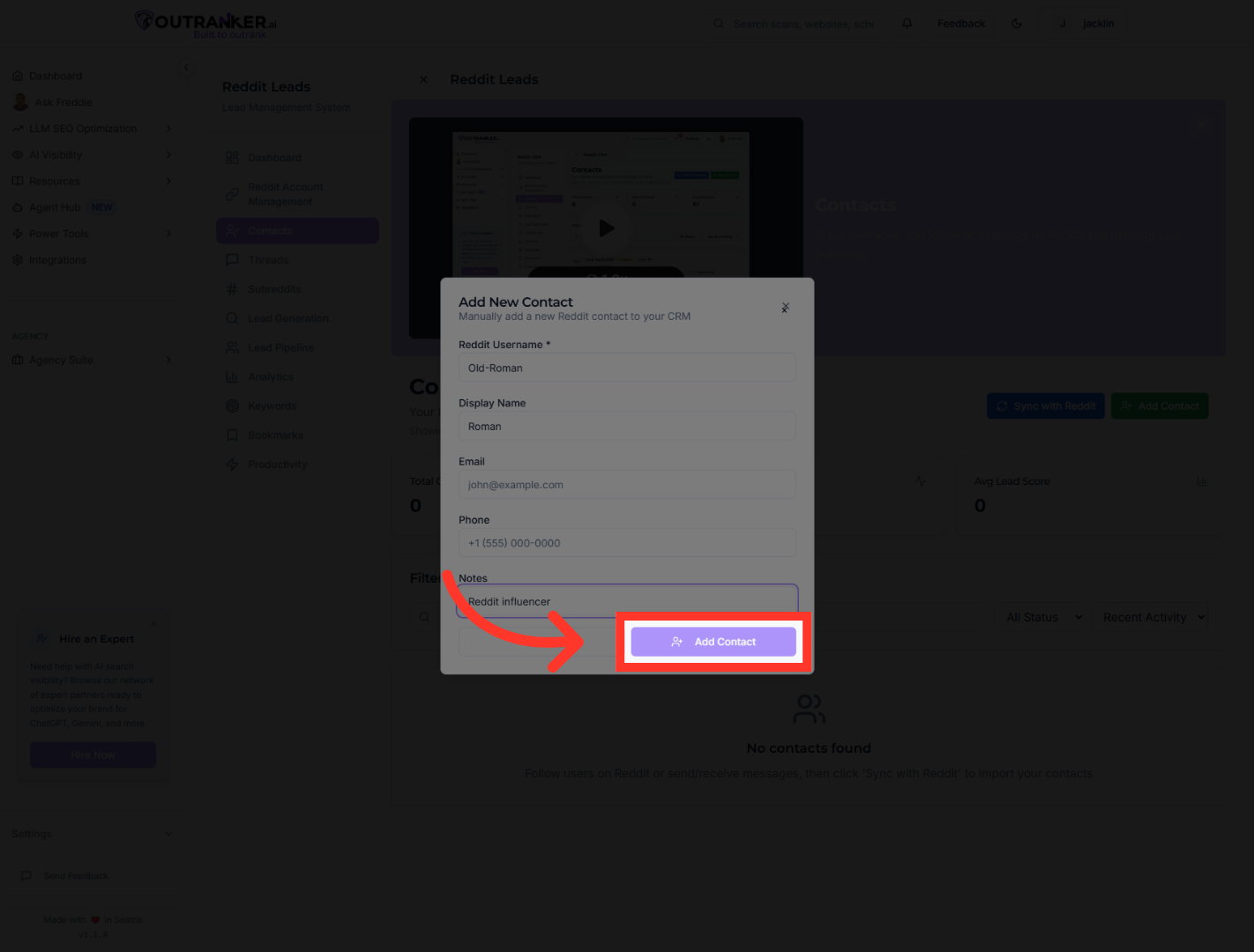
Task: Dismiss the Contacts video banner
Action: pyautogui.click(x=1200, y=126)
